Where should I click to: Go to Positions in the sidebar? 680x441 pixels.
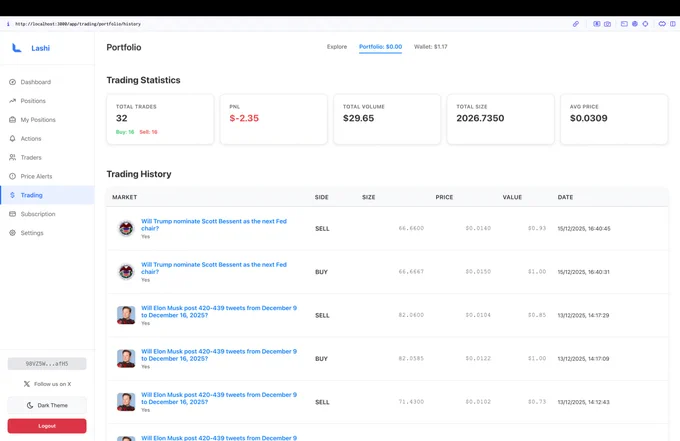[47, 101]
